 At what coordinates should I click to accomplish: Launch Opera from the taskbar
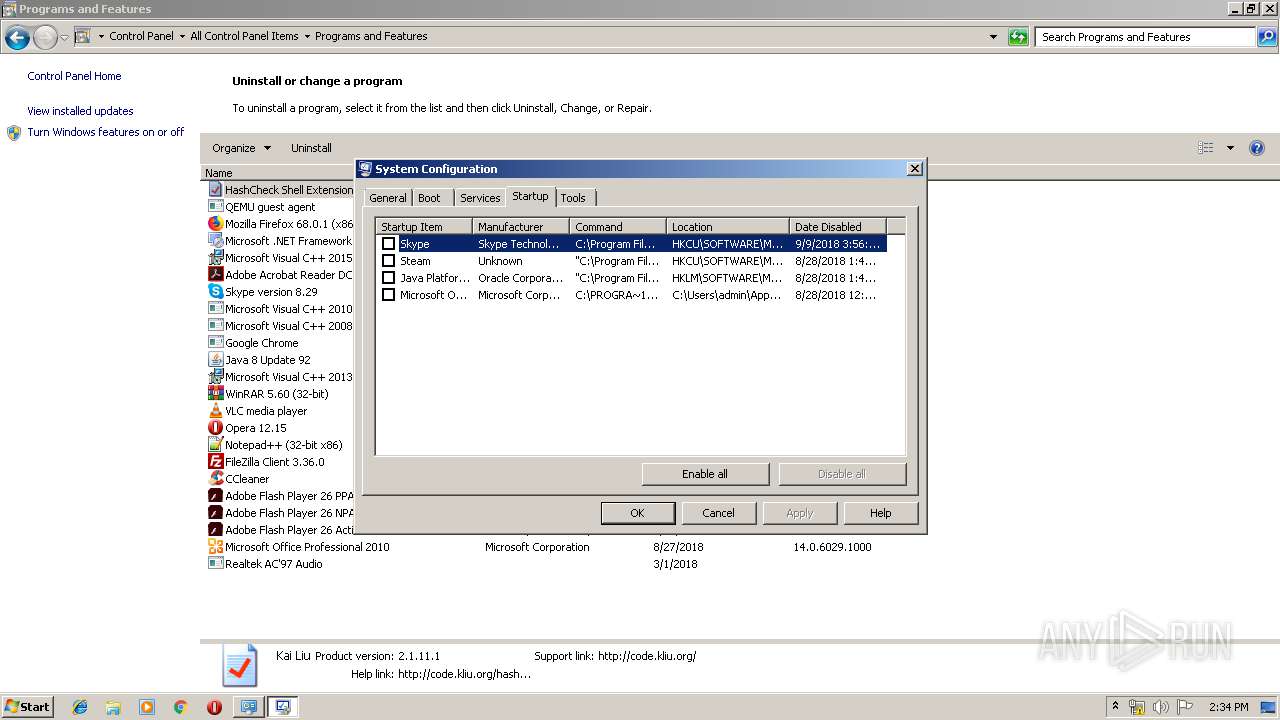(x=214, y=707)
